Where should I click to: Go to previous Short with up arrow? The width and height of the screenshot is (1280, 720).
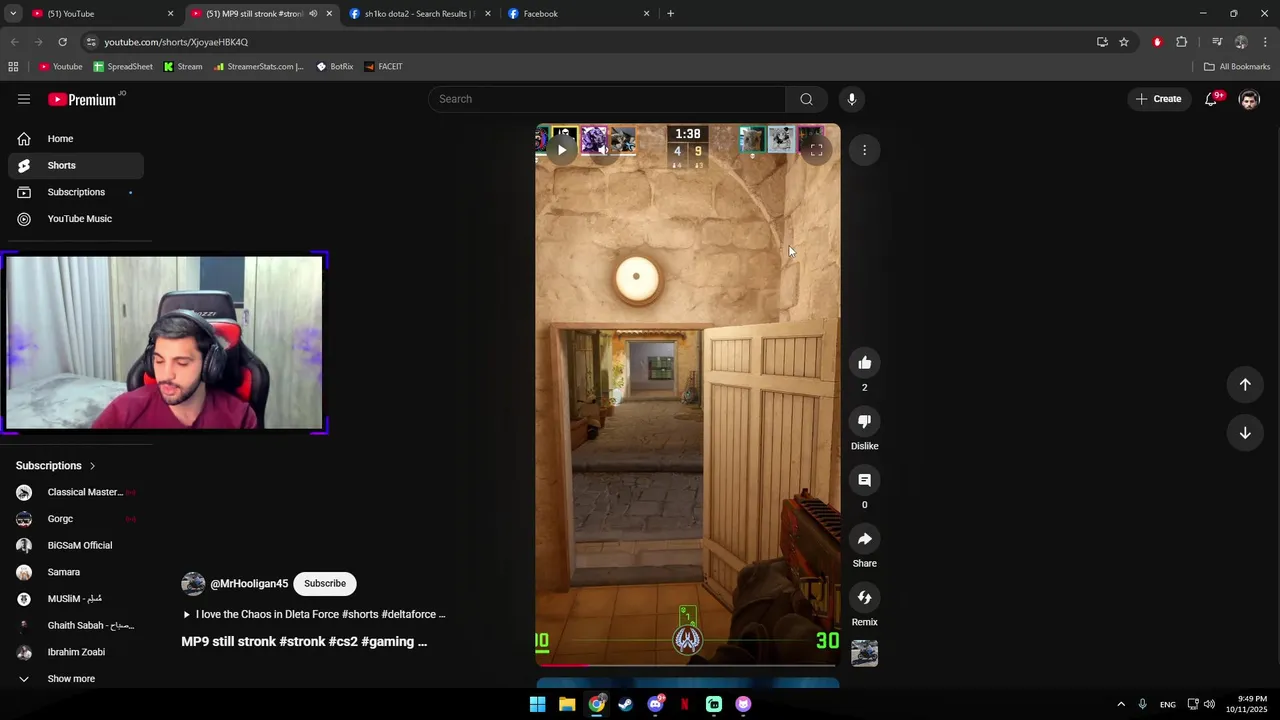1245,385
